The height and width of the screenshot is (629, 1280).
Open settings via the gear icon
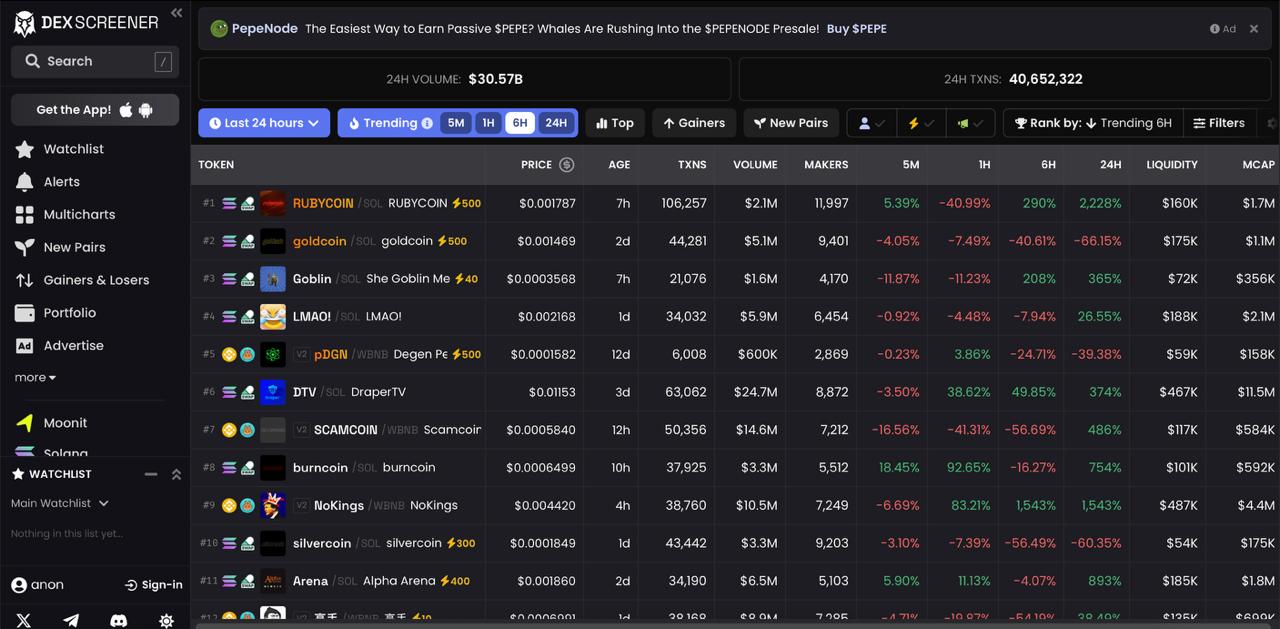click(x=166, y=620)
